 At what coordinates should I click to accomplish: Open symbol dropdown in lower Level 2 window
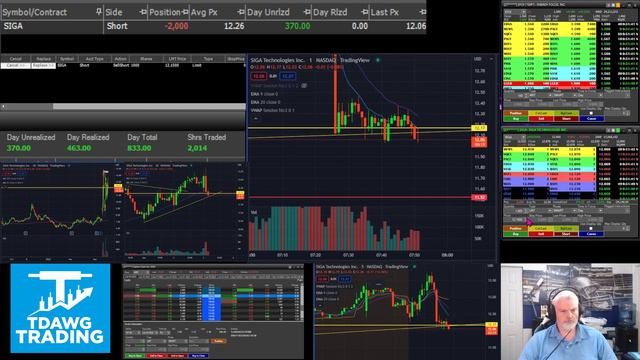coord(523,137)
